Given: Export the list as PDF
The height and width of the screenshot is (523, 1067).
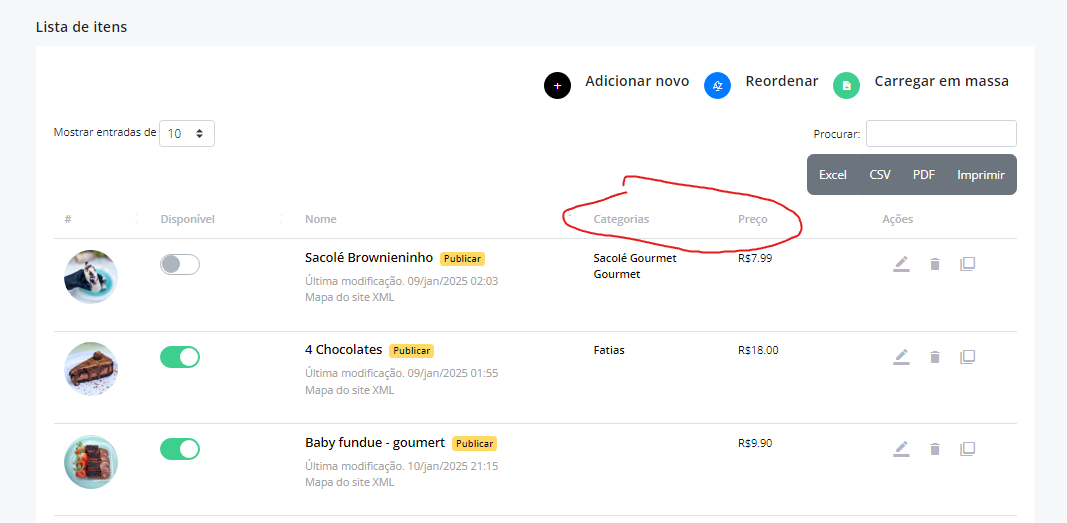Looking at the screenshot, I should pos(923,175).
